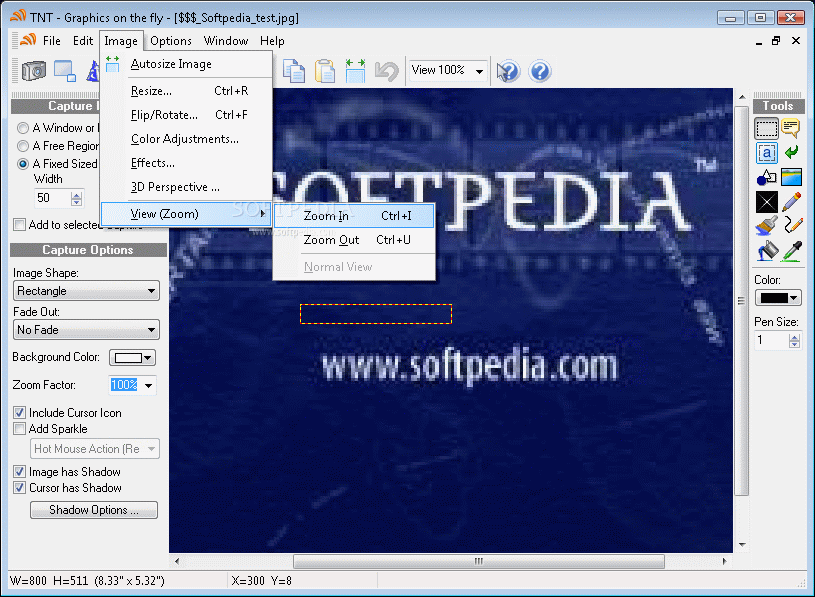This screenshot has height=597, width=815.
Task: Click the TNT application icon in menu bar
Action: [28, 40]
